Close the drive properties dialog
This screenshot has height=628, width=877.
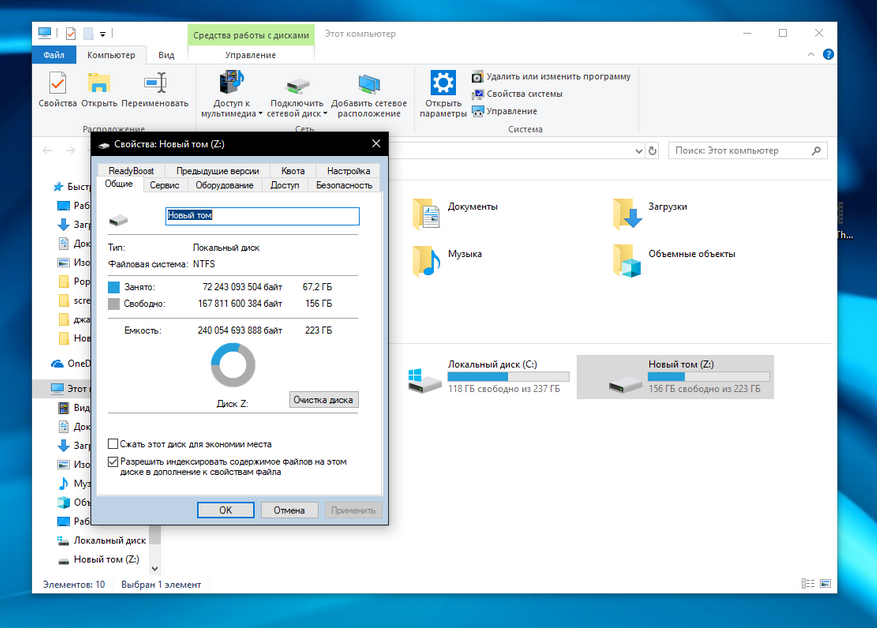coord(376,144)
